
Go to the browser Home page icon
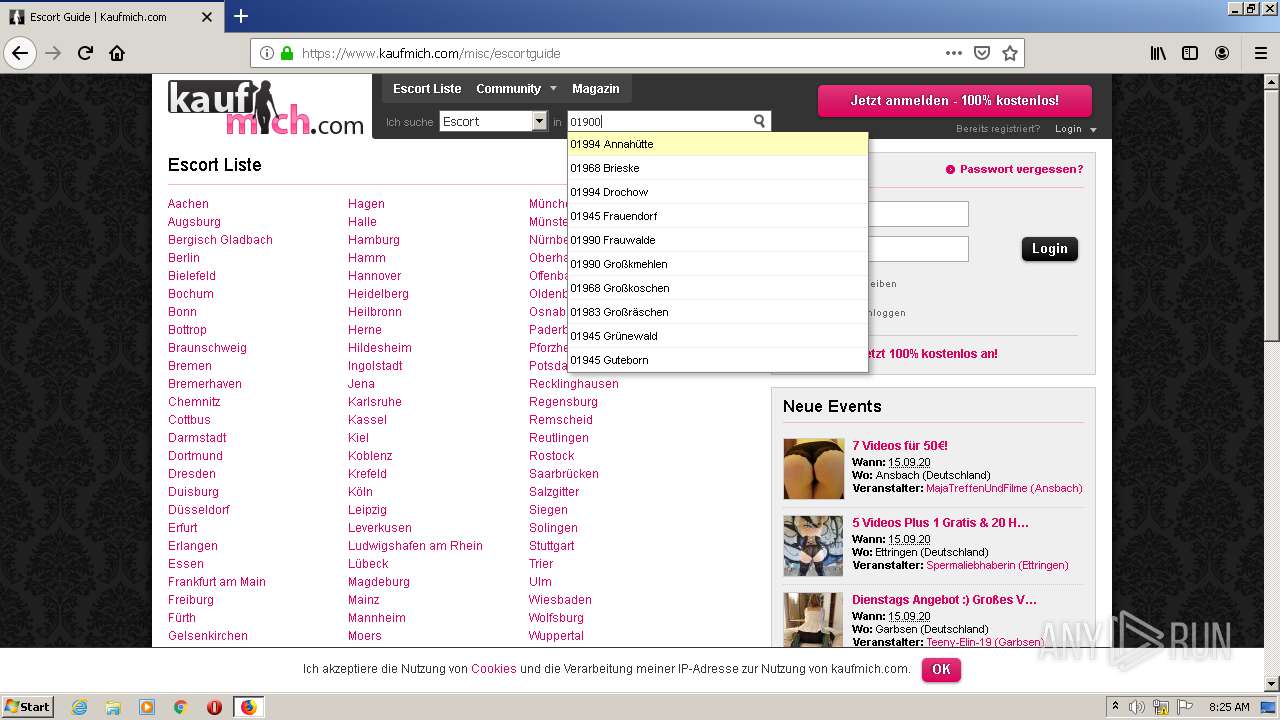117,53
